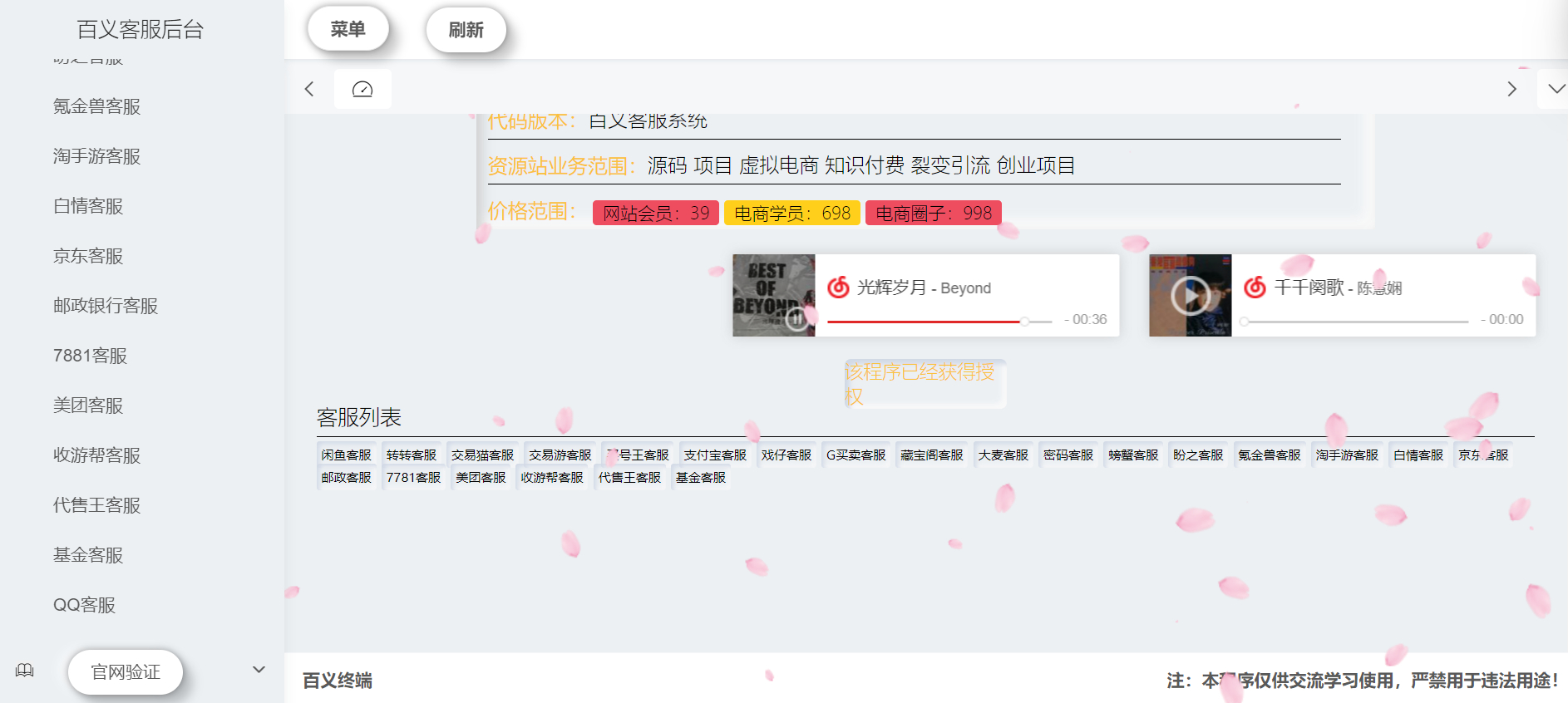This screenshot has width=1568, height=703.
Task: Open 京东客服 from sidebar menu
Action: [88, 256]
